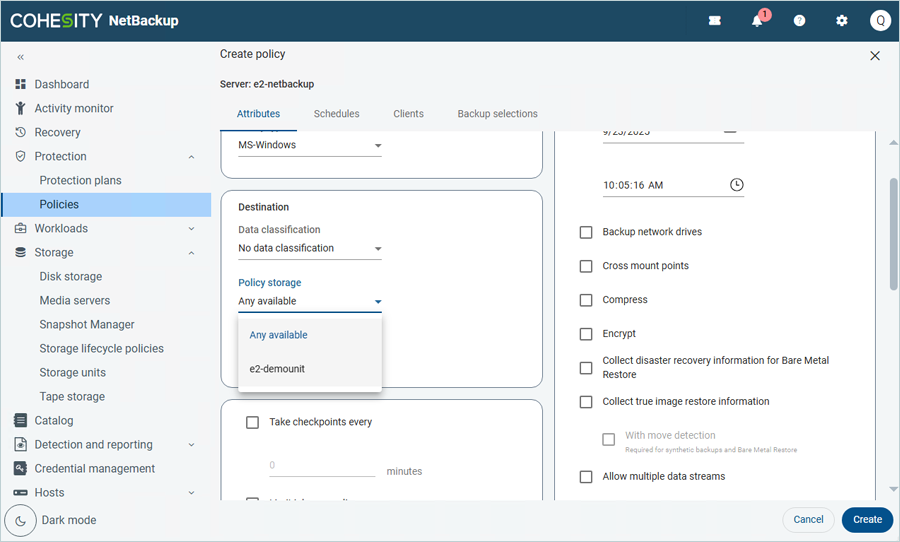Enable the Compress checkbox
Viewport: 900px width, 542px height.
586,300
